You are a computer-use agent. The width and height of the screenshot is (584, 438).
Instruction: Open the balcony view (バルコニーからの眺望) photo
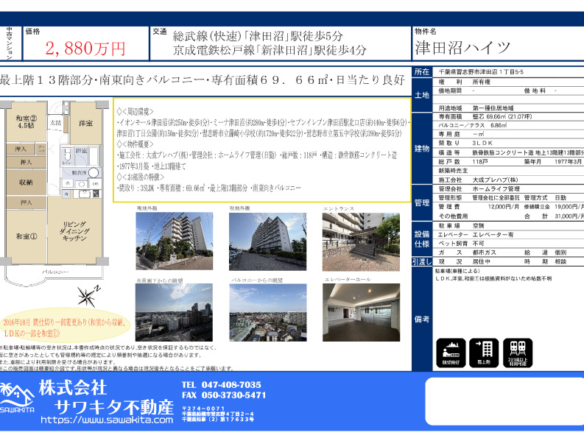(268, 312)
